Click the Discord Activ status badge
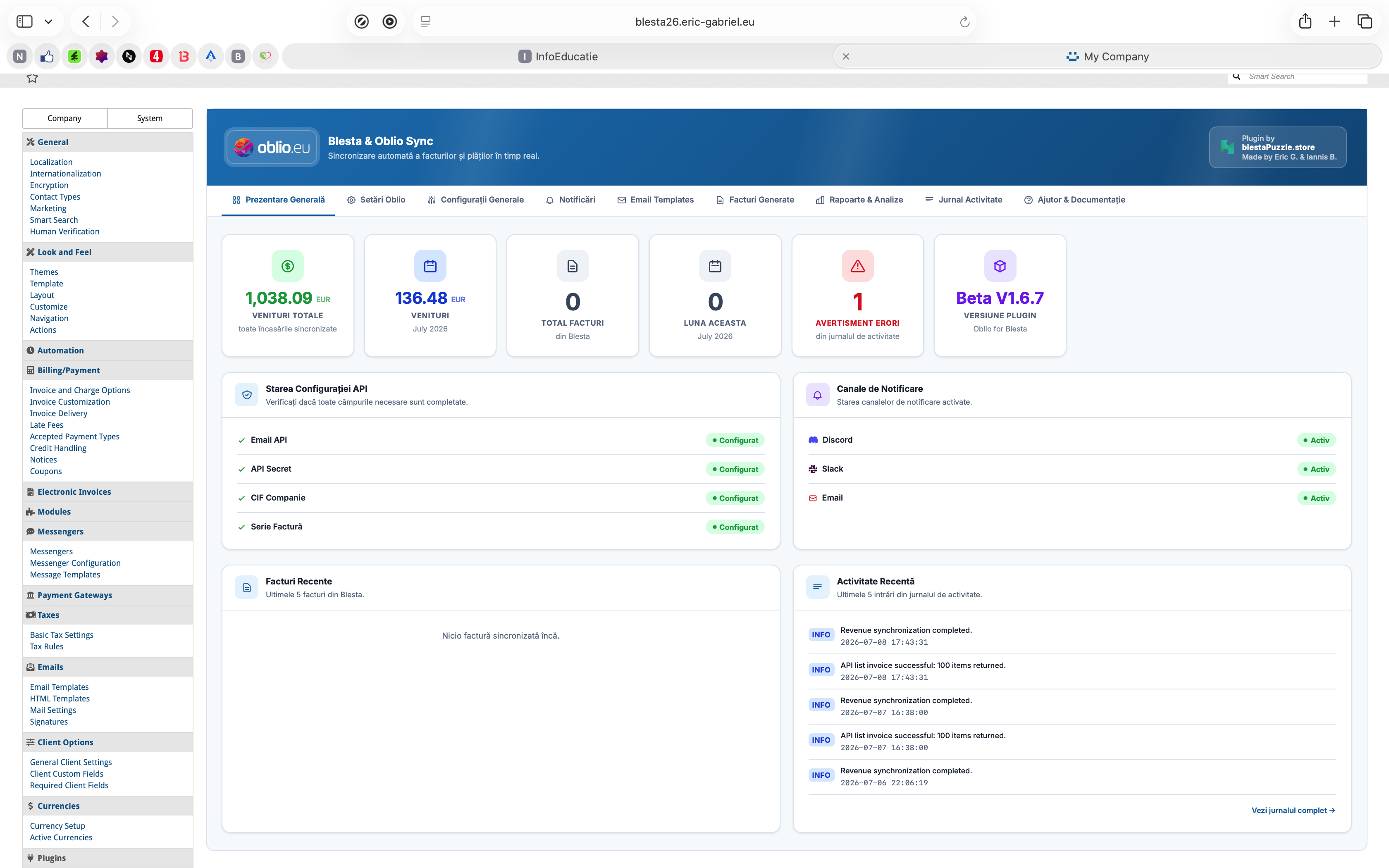Image resolution: width=1389 pixels, height=868 pixels. [1316, 440]
